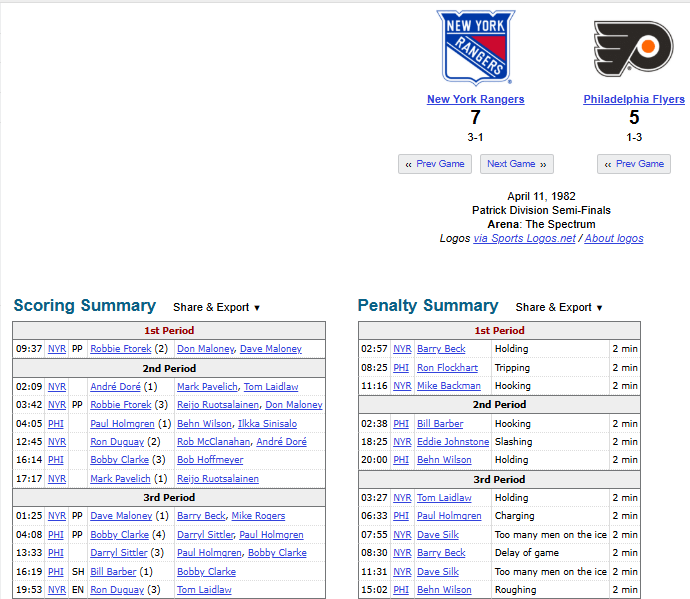
Task: Open Bobby Clarke assist link at 16:19
Action: [206, 572]
